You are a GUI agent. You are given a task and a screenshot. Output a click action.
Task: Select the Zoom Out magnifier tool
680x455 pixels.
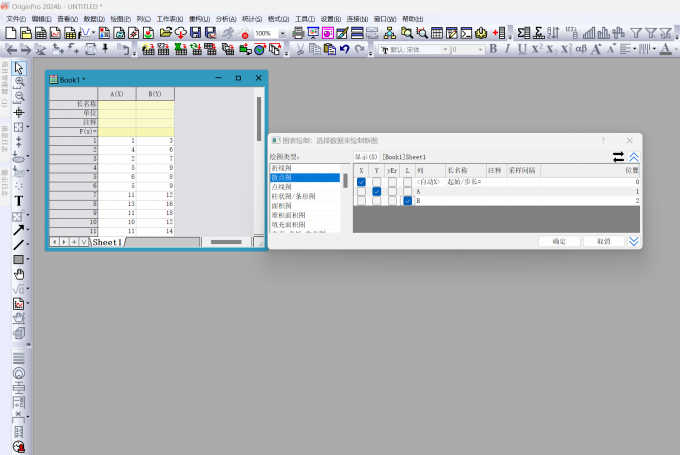[19, 97]
